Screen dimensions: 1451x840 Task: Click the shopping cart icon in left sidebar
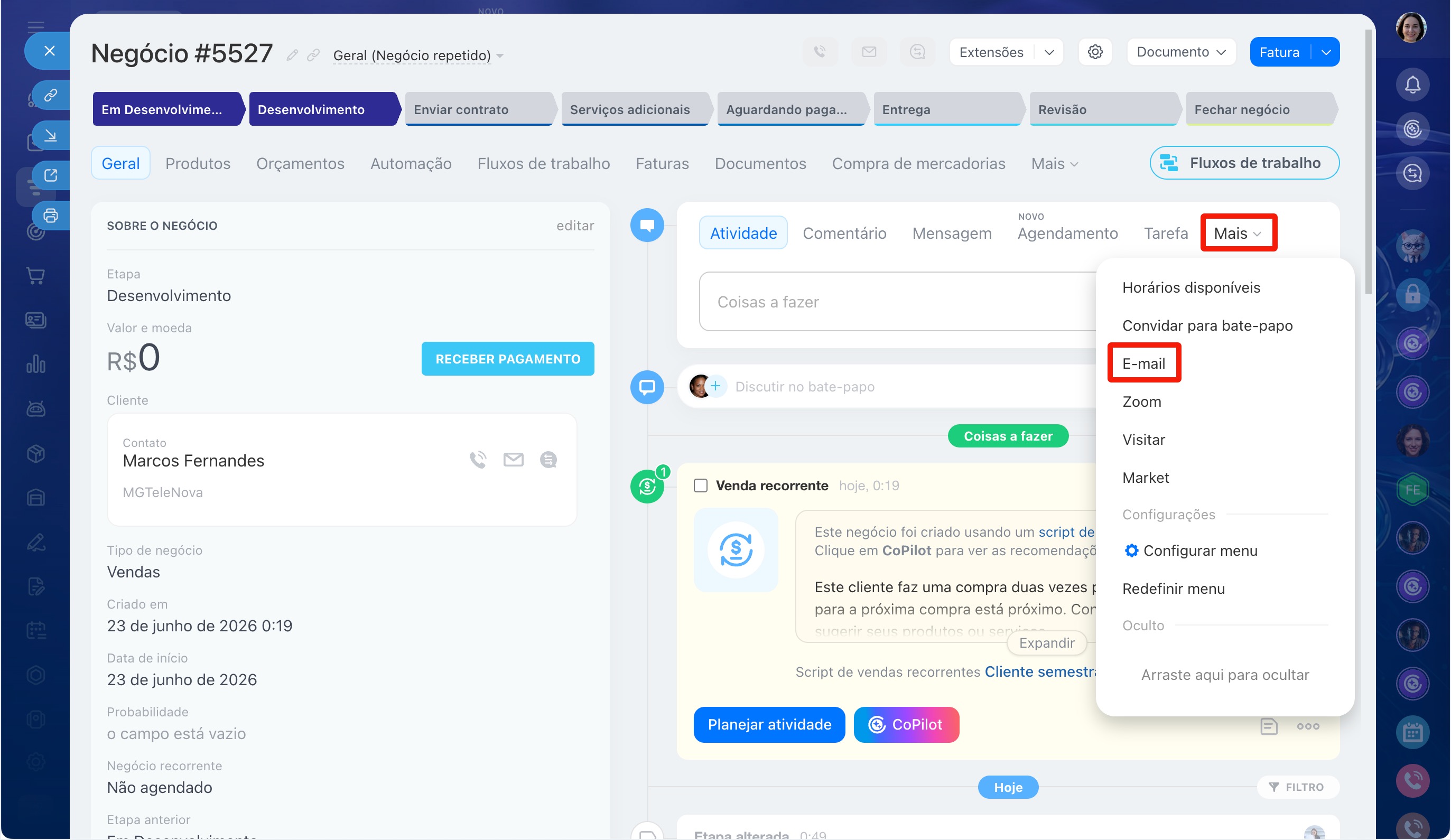pyautogui.click(x=36, y=276)
